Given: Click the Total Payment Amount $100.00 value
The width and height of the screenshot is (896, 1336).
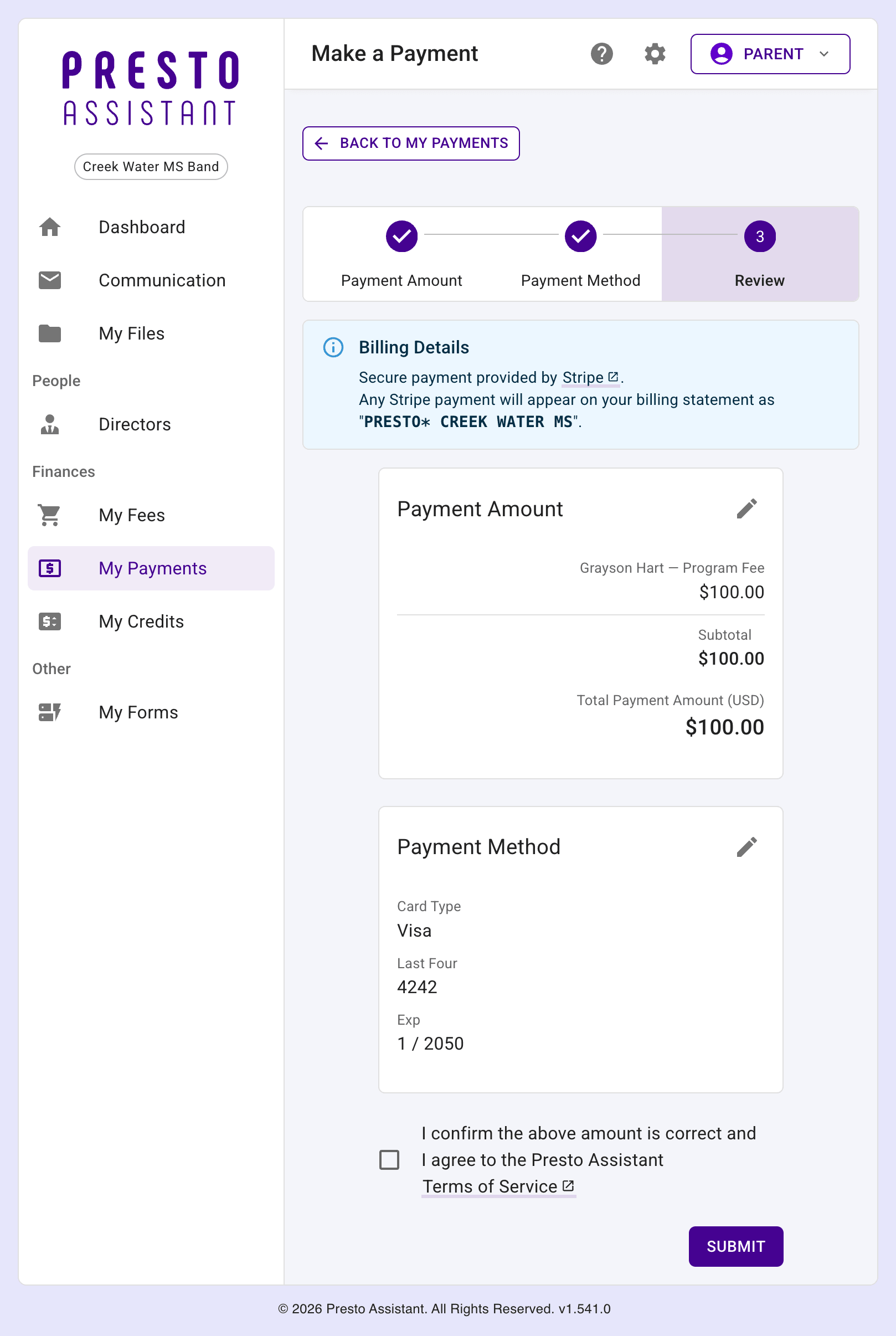Looking at the screenshot, I should [724, 727].
